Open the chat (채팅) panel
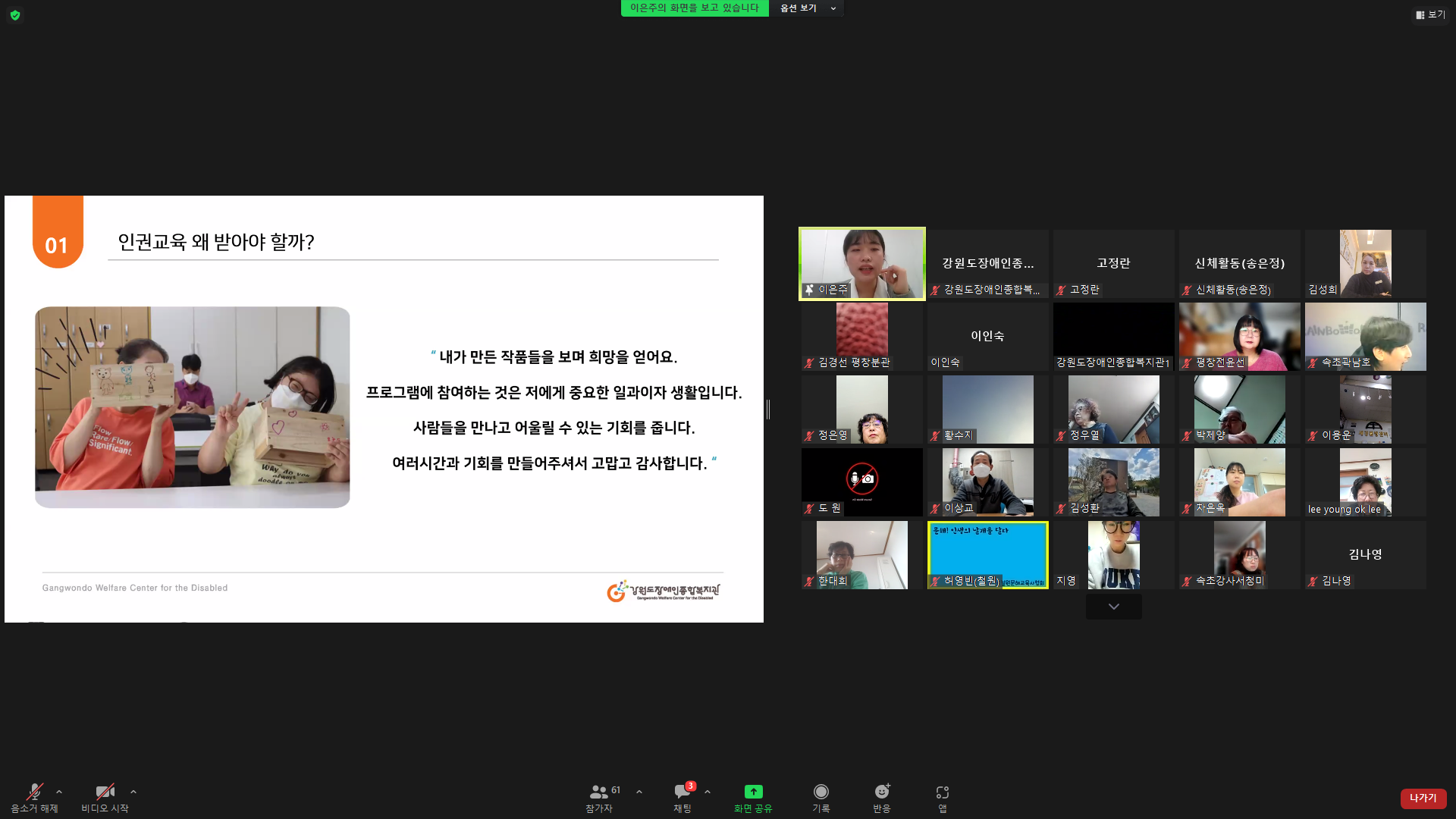 [682, 798]
